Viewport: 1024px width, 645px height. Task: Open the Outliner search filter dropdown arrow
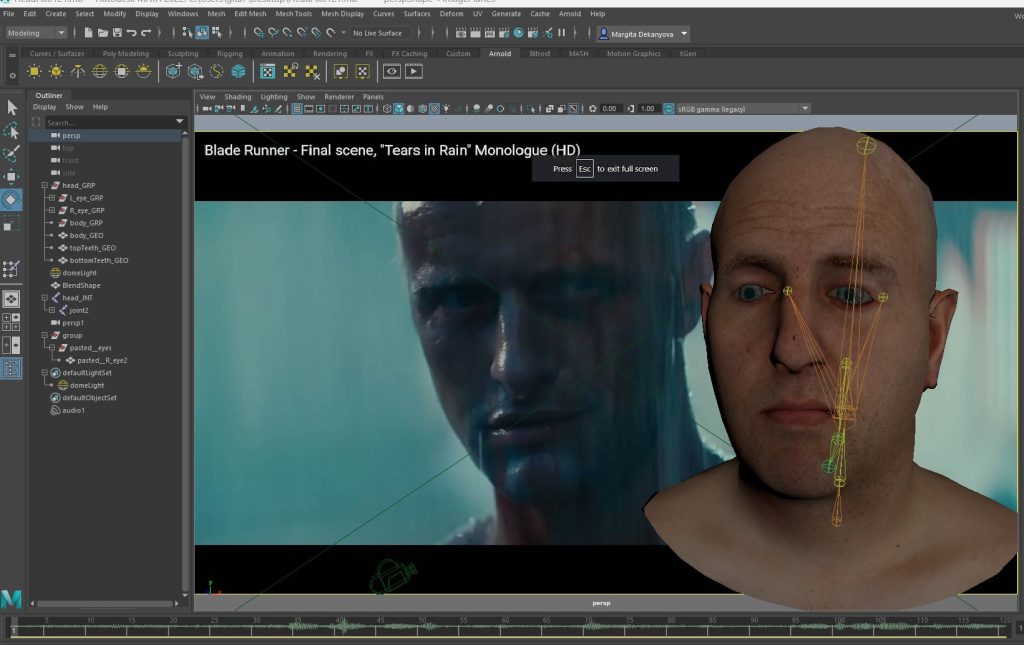180,122
